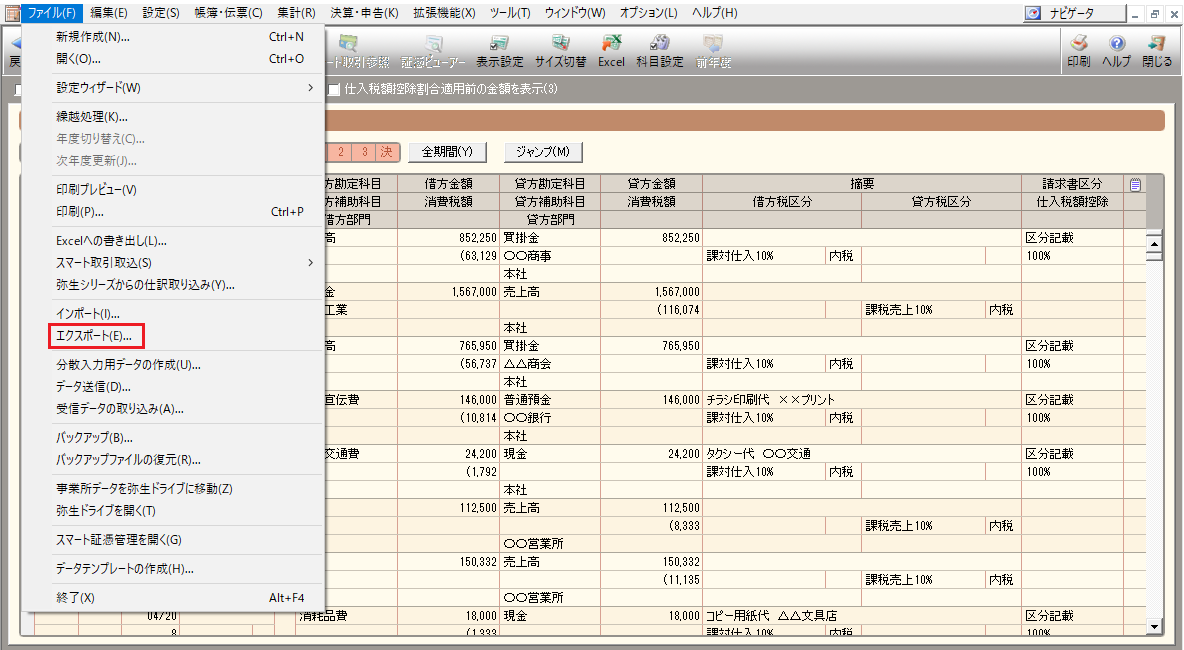Open the 帳簿・伝票(C) menu
This screenshot has height=650, width=1184.
point(228,13)
